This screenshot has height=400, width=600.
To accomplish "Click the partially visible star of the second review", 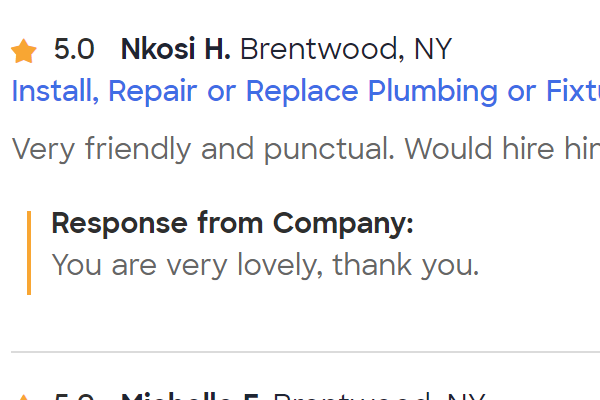I will pyautogui.click(x=24, y=398).
